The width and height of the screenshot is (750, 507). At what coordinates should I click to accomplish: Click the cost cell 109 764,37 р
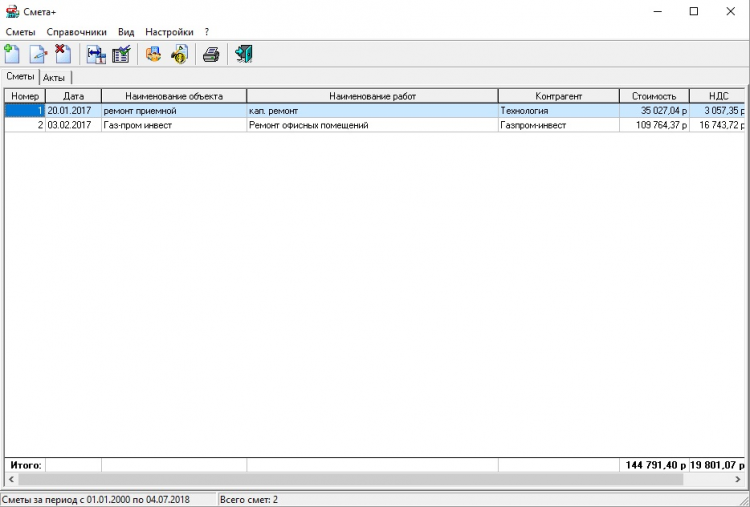pyautogui.click(x=654, y=125)
